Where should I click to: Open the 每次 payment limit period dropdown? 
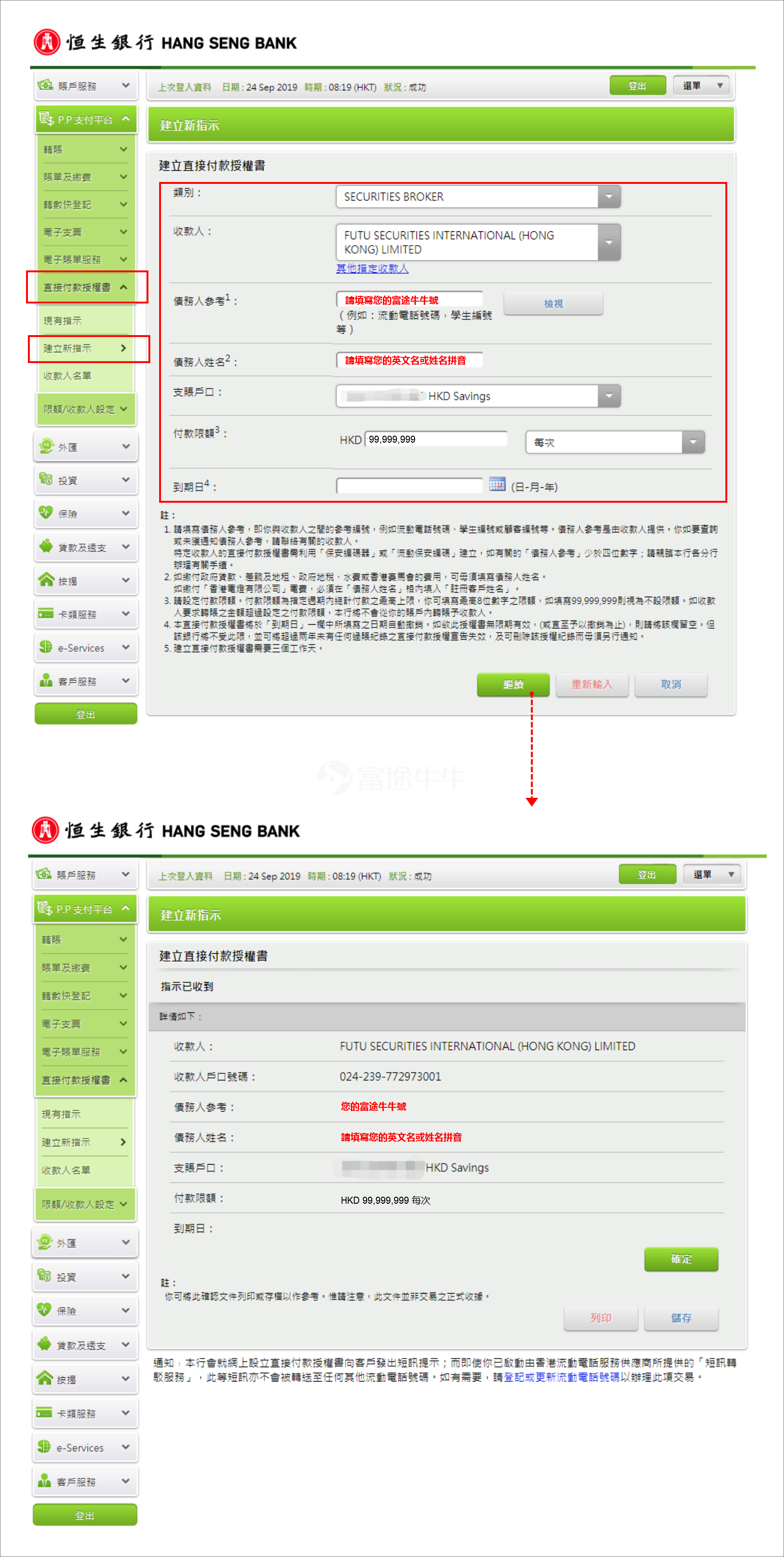[x=615, y=442]
